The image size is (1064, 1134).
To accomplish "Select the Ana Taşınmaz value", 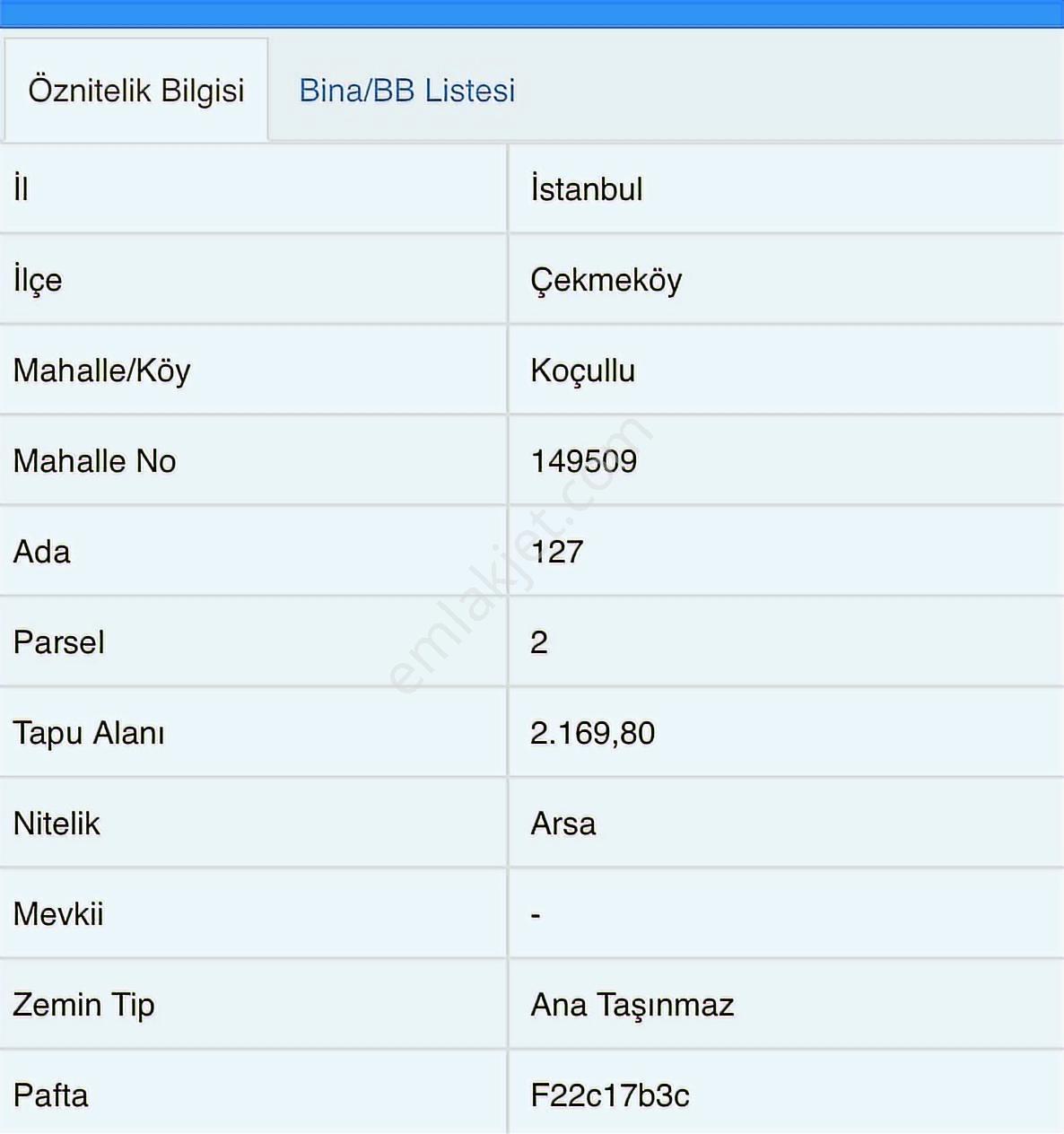I will 632,1005.
